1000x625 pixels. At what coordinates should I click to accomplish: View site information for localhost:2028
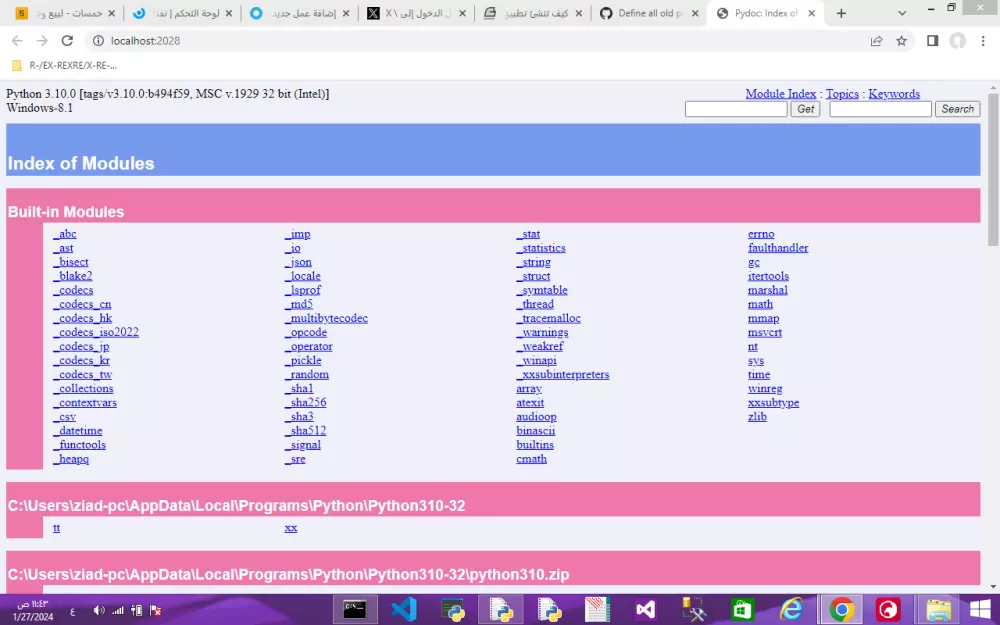[x=98, y=41]
